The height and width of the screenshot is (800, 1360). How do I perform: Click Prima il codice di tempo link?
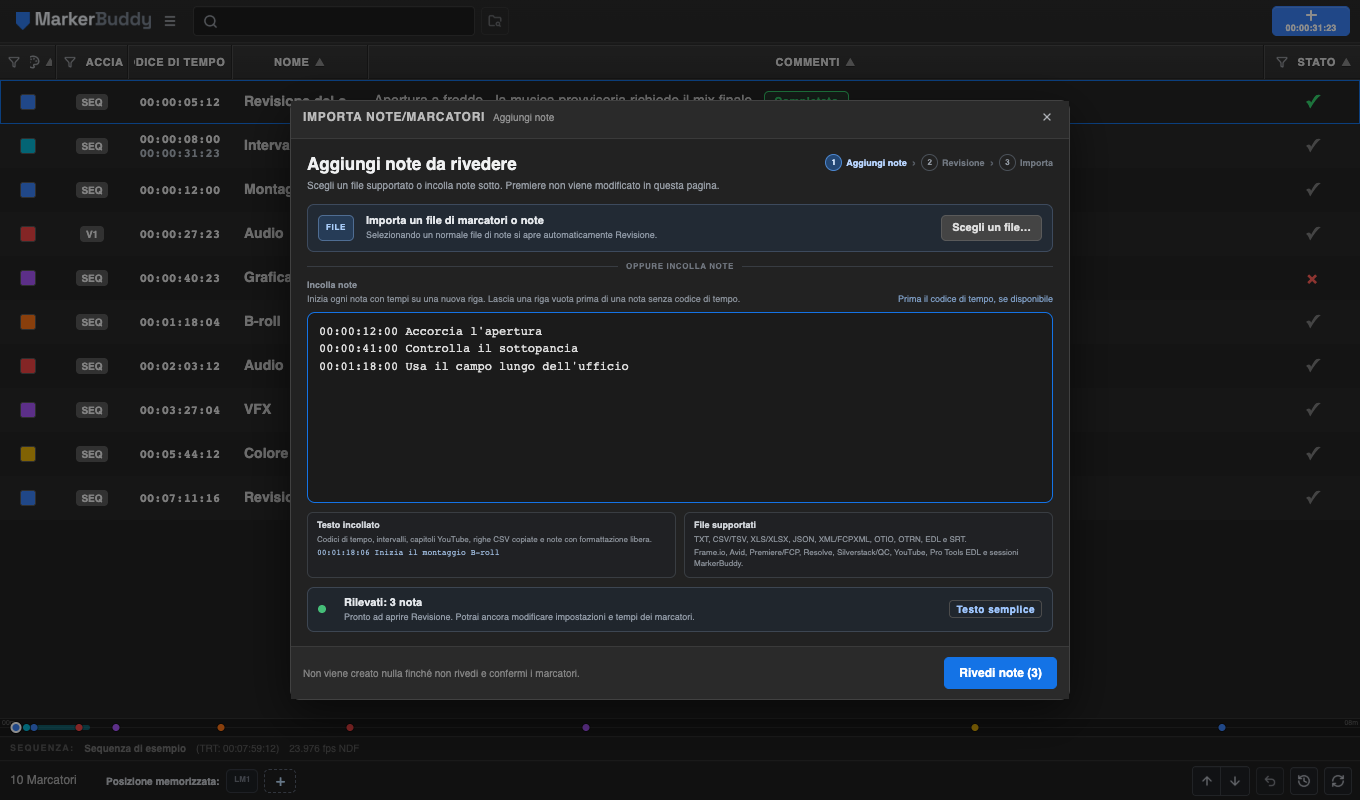pyautogui.click(x=975, y=299)
